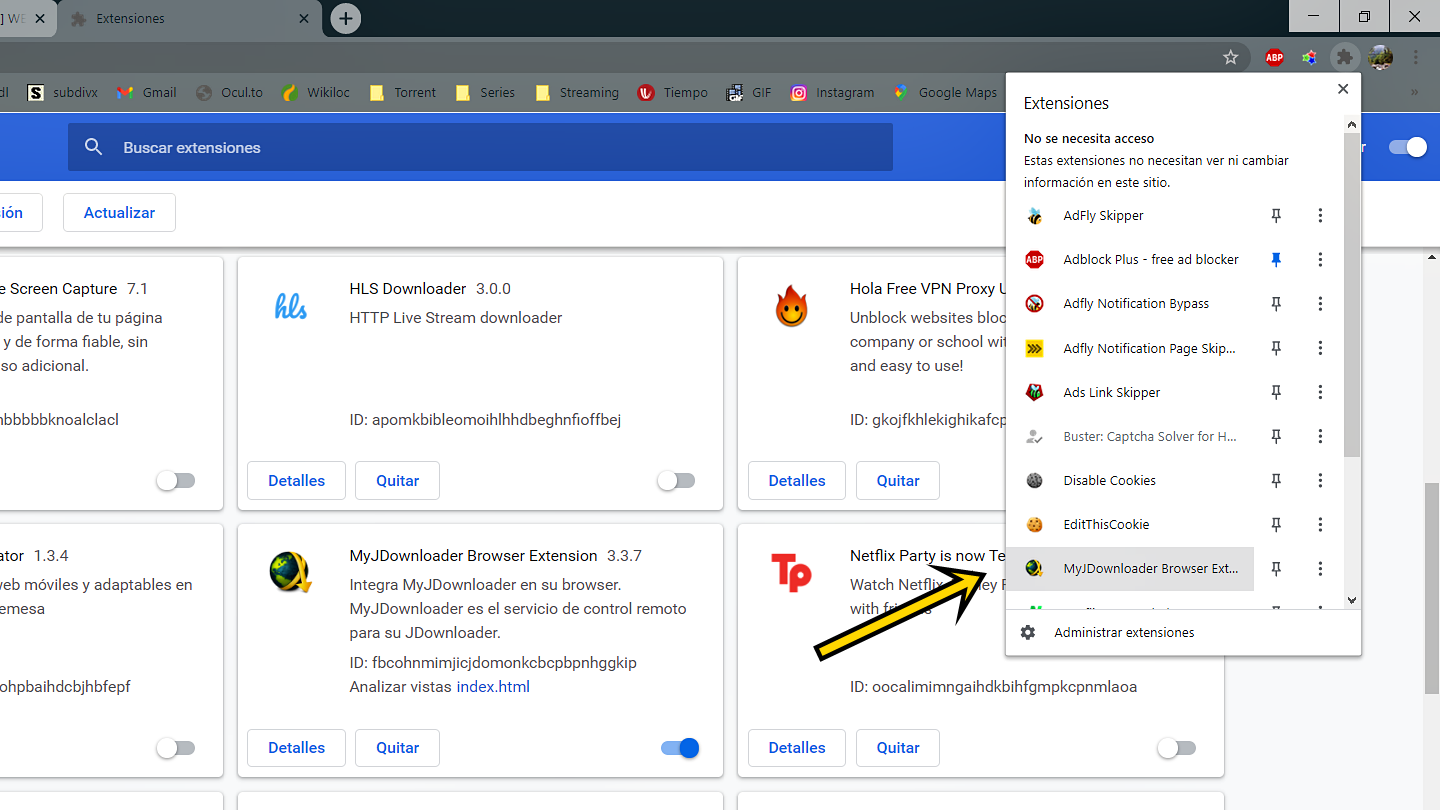Click the ABP icon in the Chrome toolbar
Viewport: 1440px width, 810px height.
coord(1274,57)
